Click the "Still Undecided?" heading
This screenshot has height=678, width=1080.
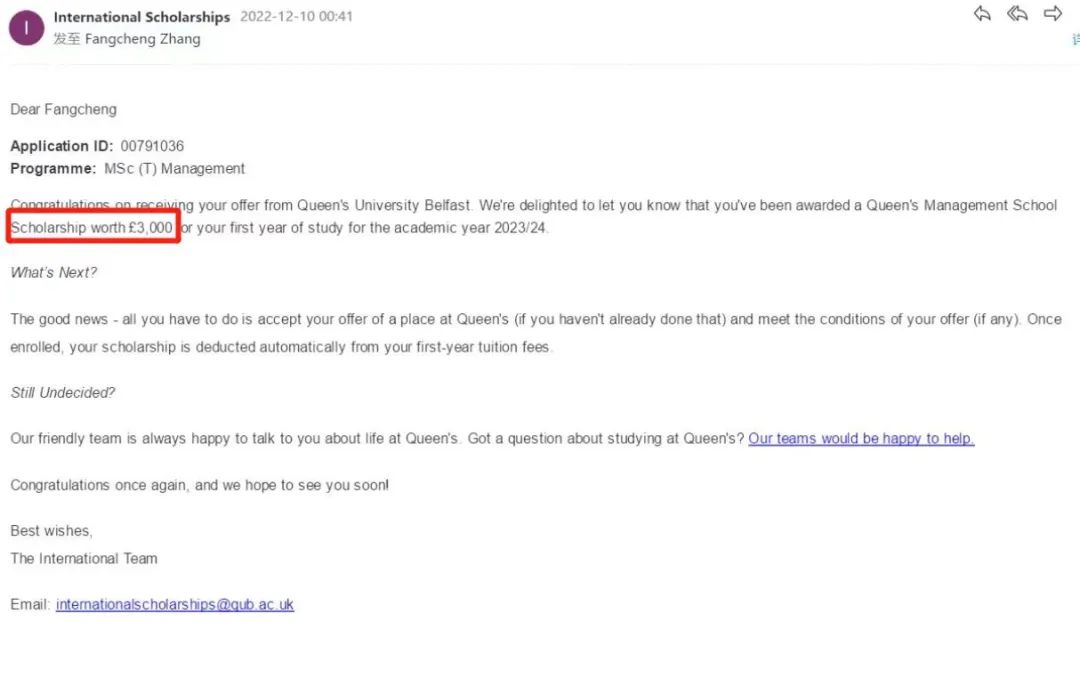coord(63,392)
